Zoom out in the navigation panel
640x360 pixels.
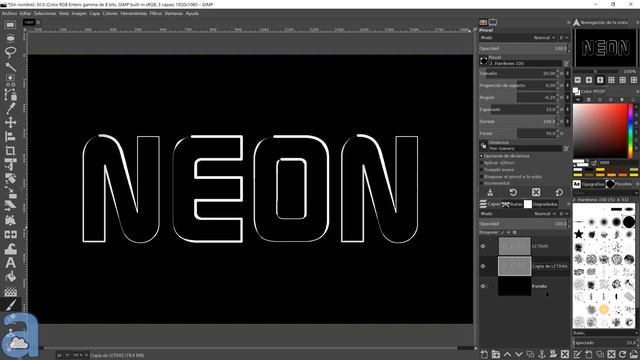click(x=578, y=80)
